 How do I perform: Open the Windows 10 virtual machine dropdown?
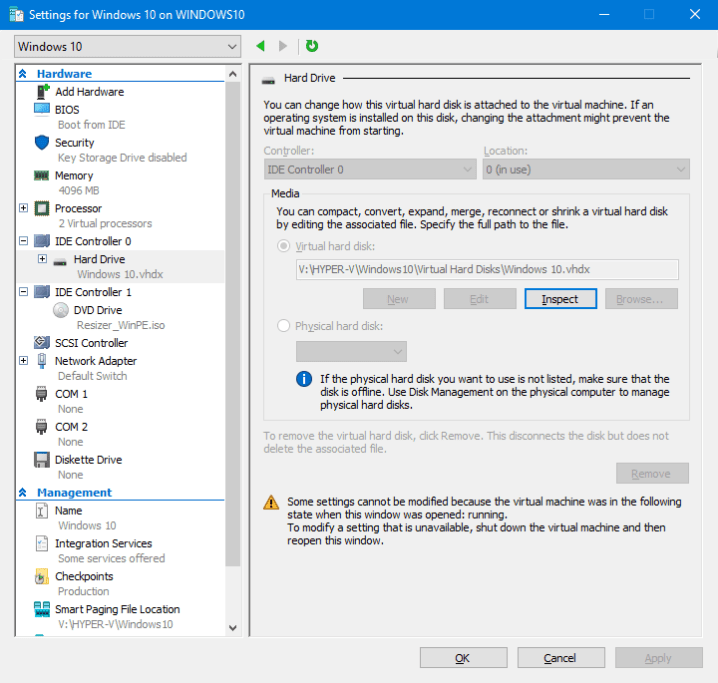point(128,47)
